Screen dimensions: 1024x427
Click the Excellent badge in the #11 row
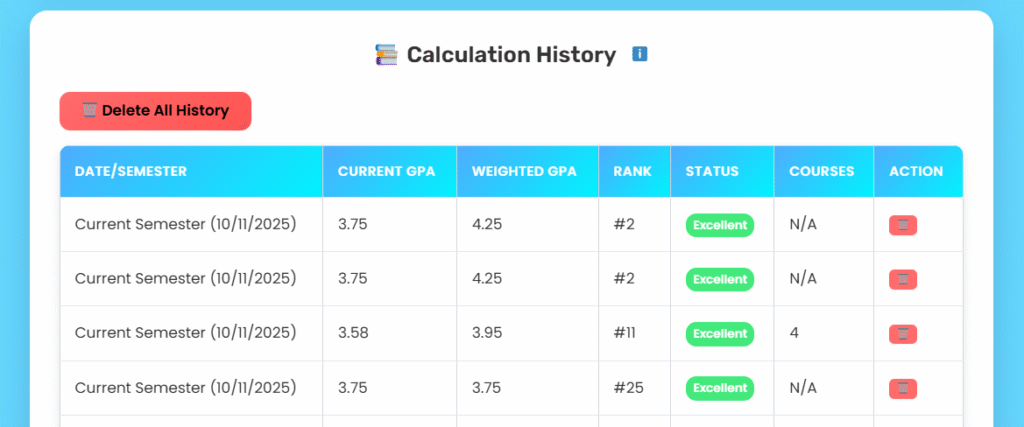pyautogui.click(x=720, y=333)
